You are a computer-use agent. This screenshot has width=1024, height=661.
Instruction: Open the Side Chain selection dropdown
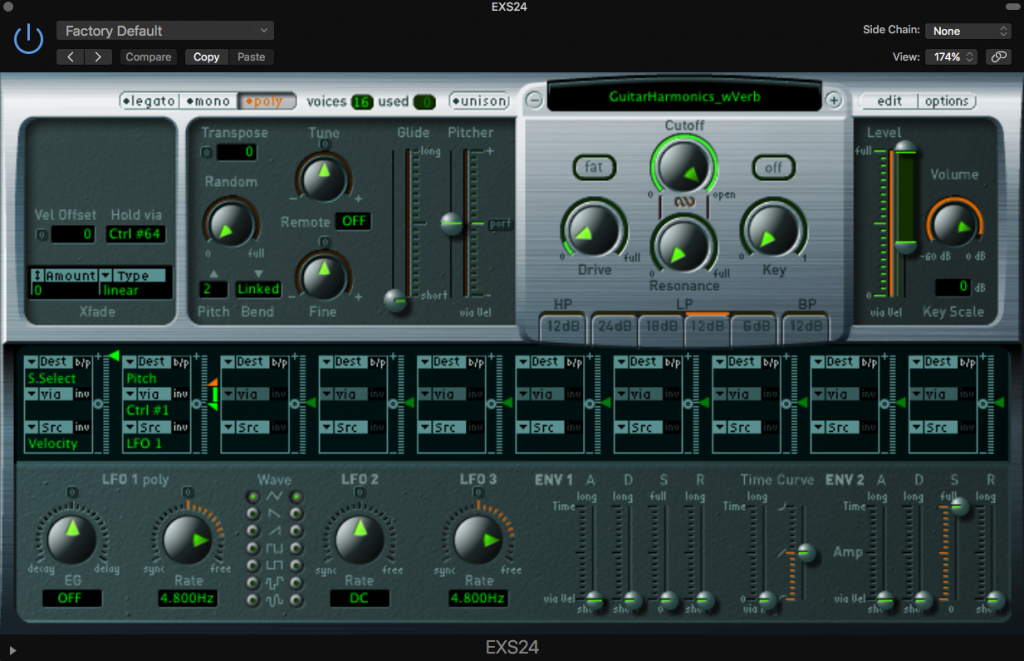pyautogui.click(x=967, y=30)
